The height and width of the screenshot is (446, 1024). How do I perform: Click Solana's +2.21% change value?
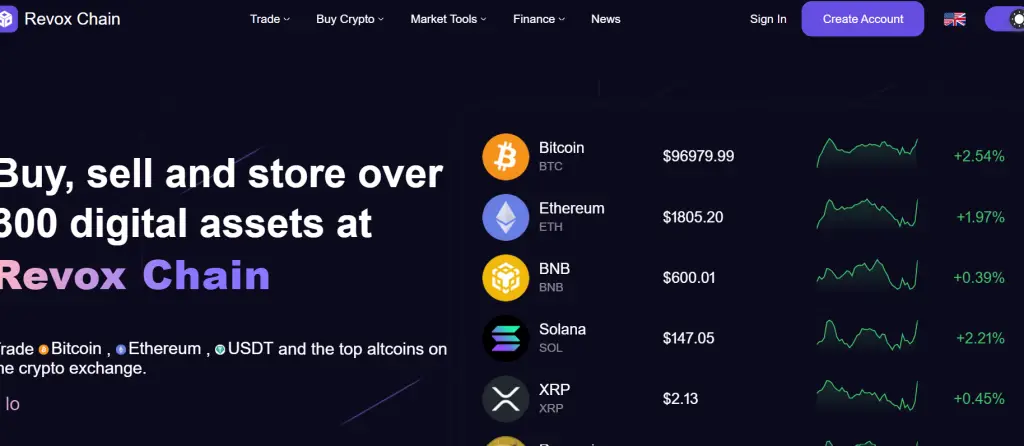pyautogui.click(x=978, y=338)
